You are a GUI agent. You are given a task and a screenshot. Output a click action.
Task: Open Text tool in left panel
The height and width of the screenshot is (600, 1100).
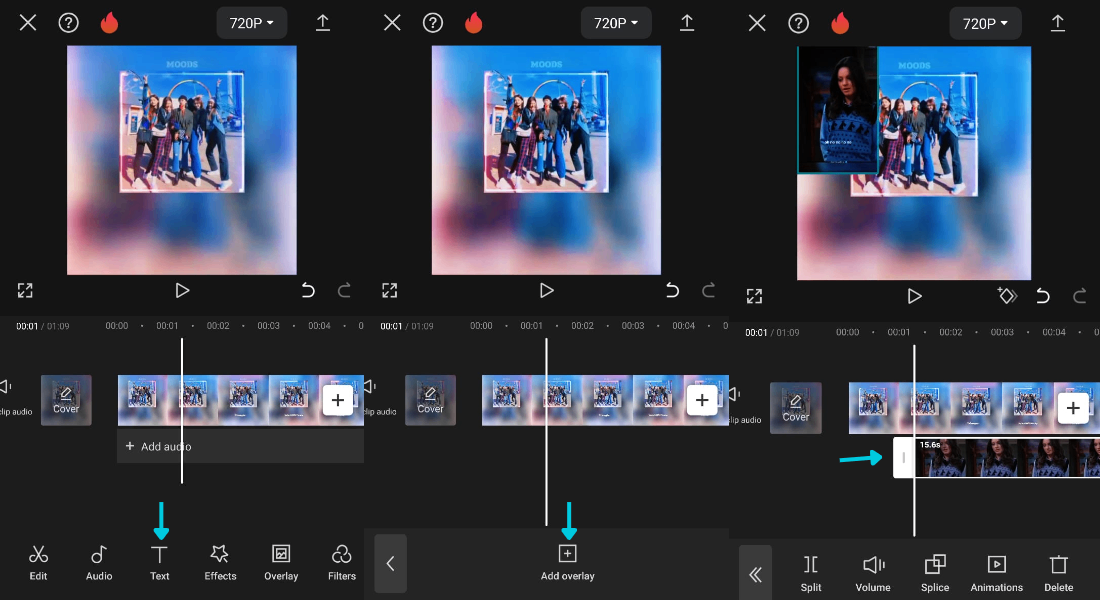(x=159, y=563)
